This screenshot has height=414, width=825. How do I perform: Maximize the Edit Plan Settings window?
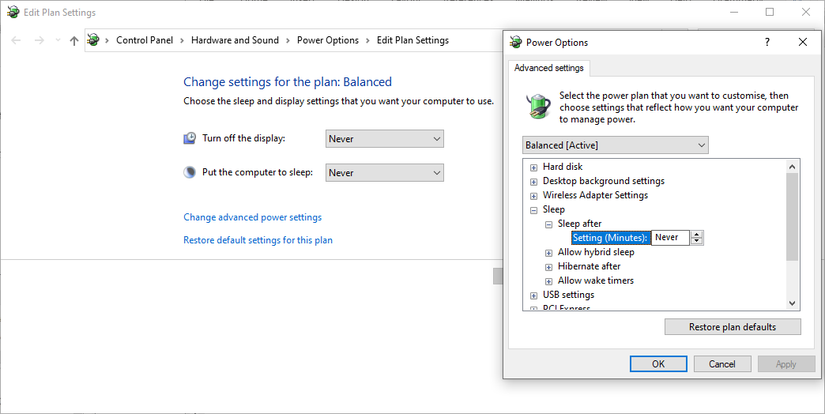pos(770,12)
